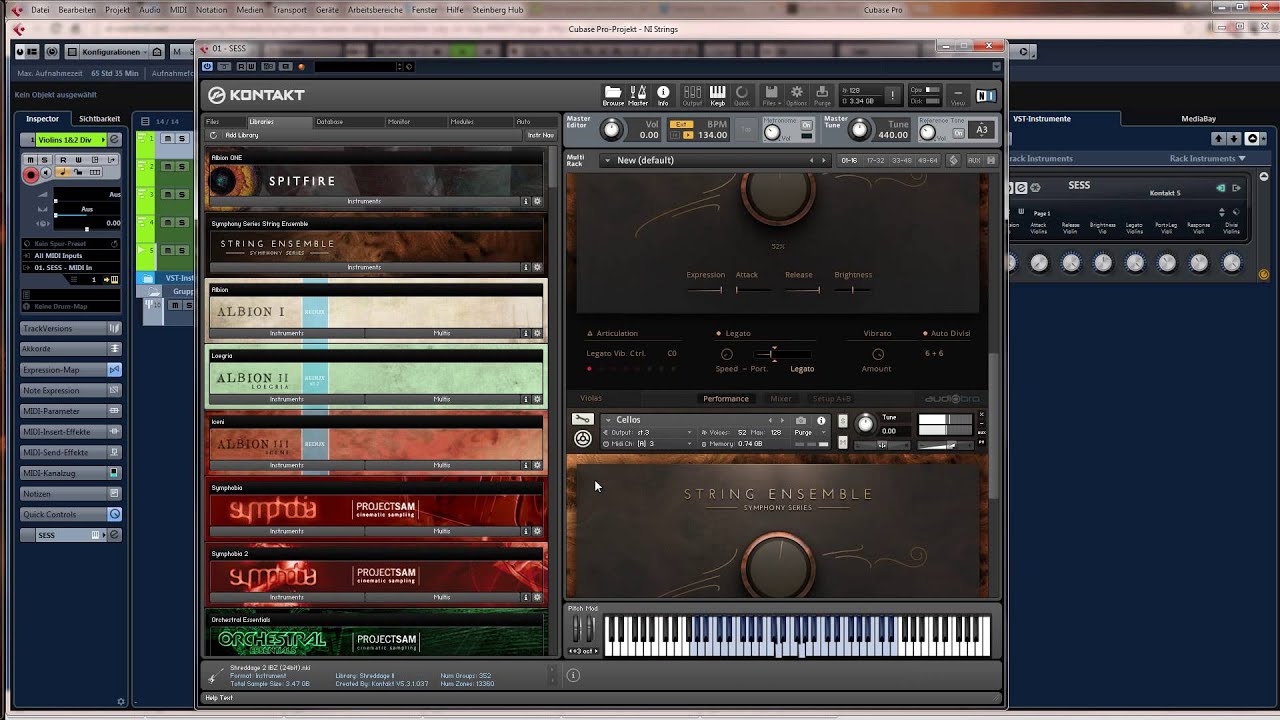
Task: Open the Transport menu in Cubase
Action: [x=290, y=10]
